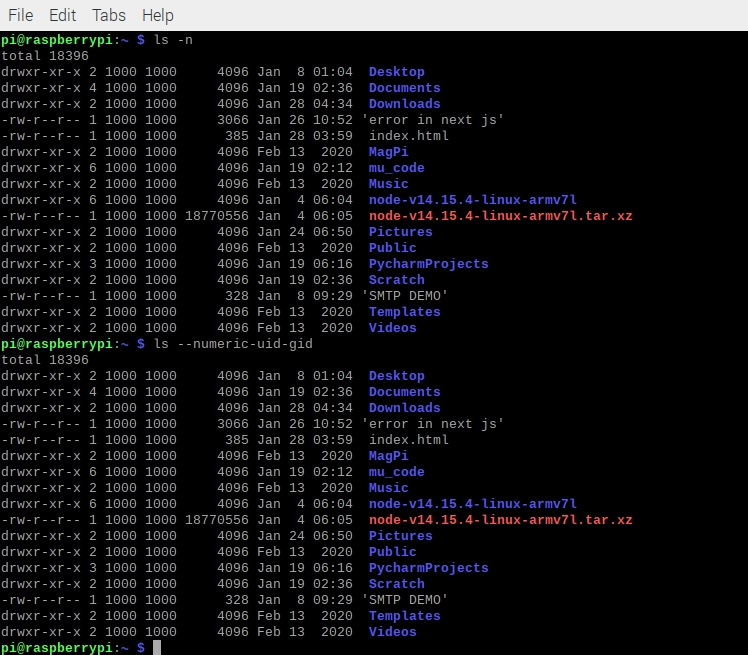Click the blue 'node-v14.15.4-linux-armv7l' directory in the second listing

coord(473,504)
